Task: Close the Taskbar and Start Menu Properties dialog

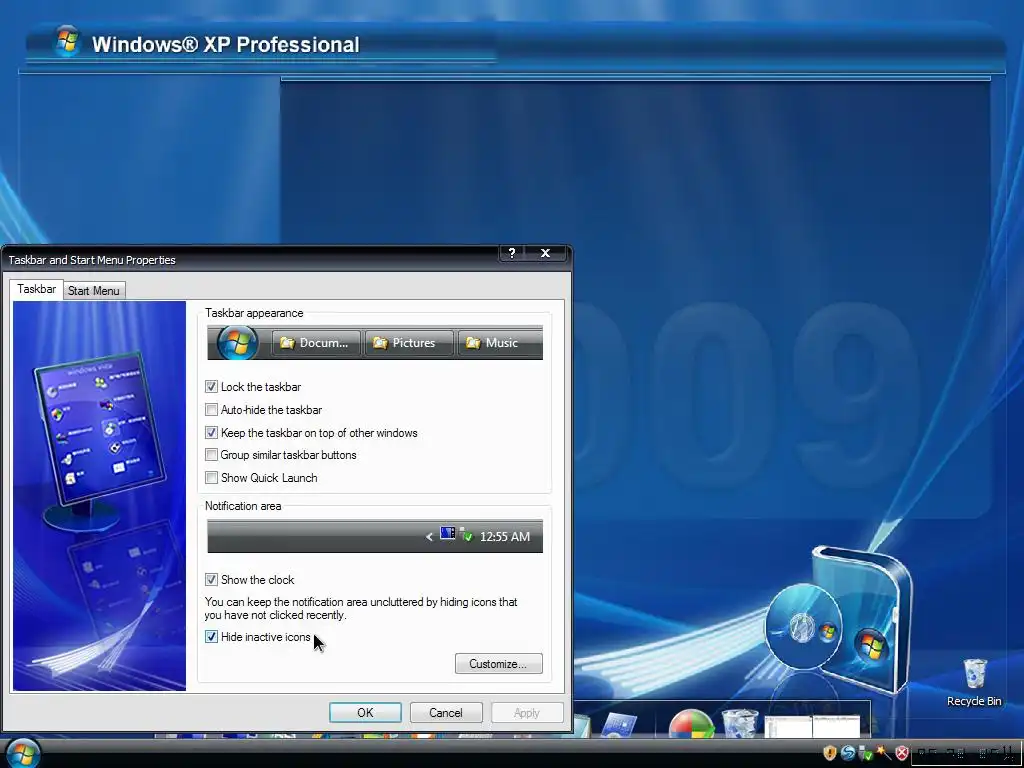Action: point(545,253)
